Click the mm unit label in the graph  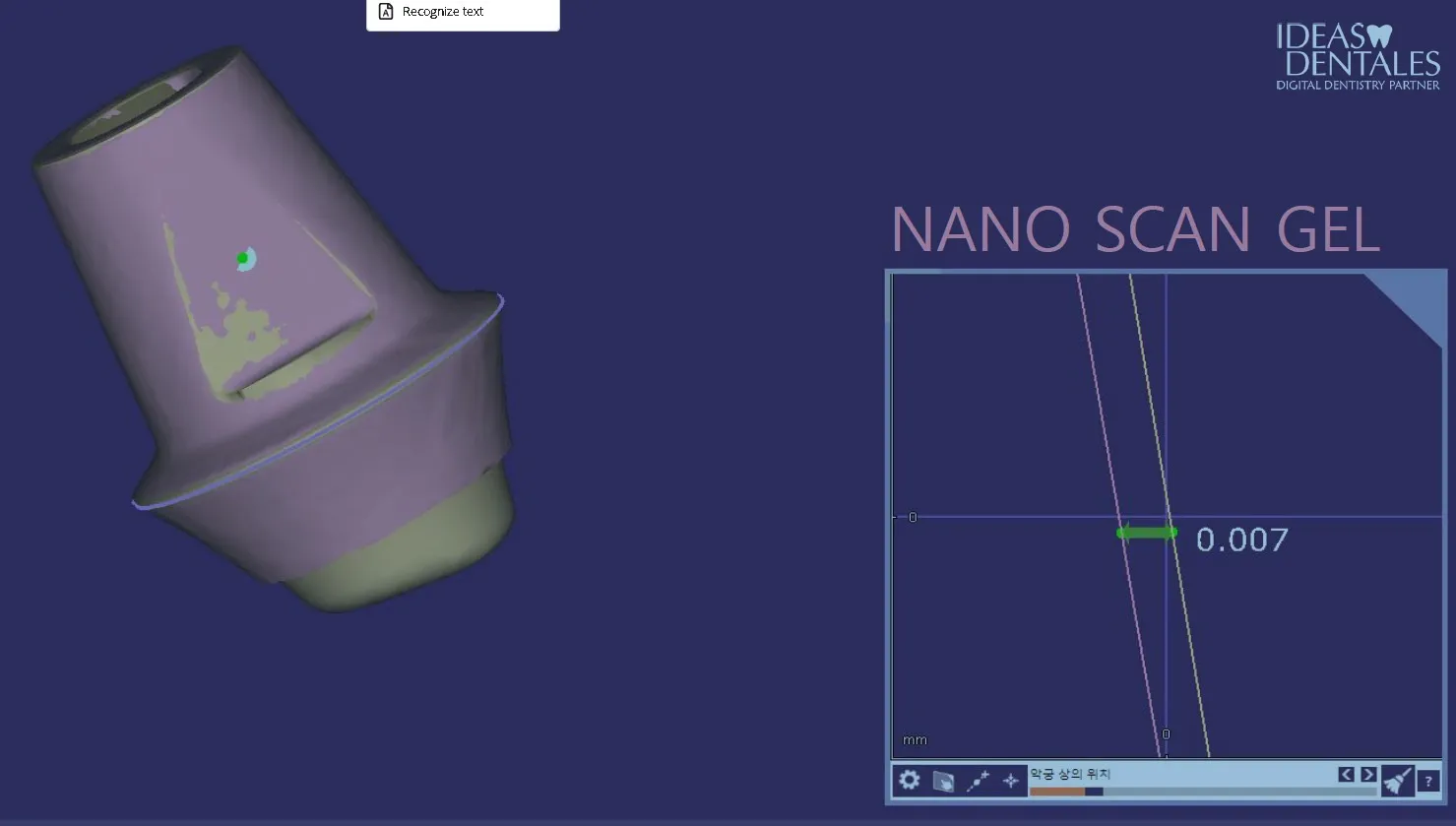pyautogui.click(x=915, y=740)
